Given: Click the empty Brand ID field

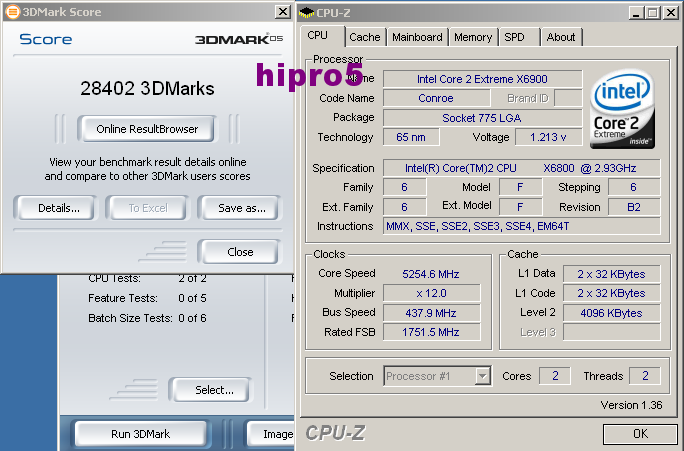Looking at the screenshot, I should tap(568, 98).
